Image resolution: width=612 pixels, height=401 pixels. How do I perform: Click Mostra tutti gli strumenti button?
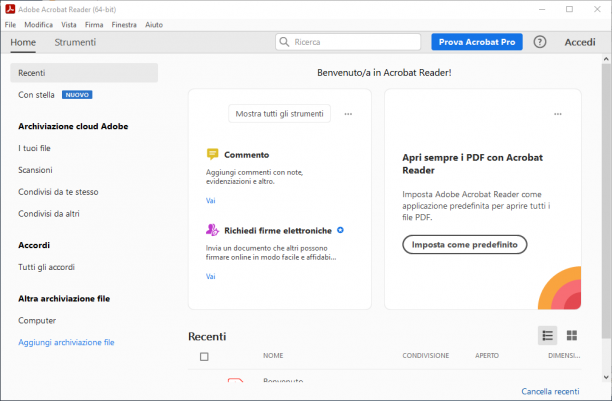(279, 114)
